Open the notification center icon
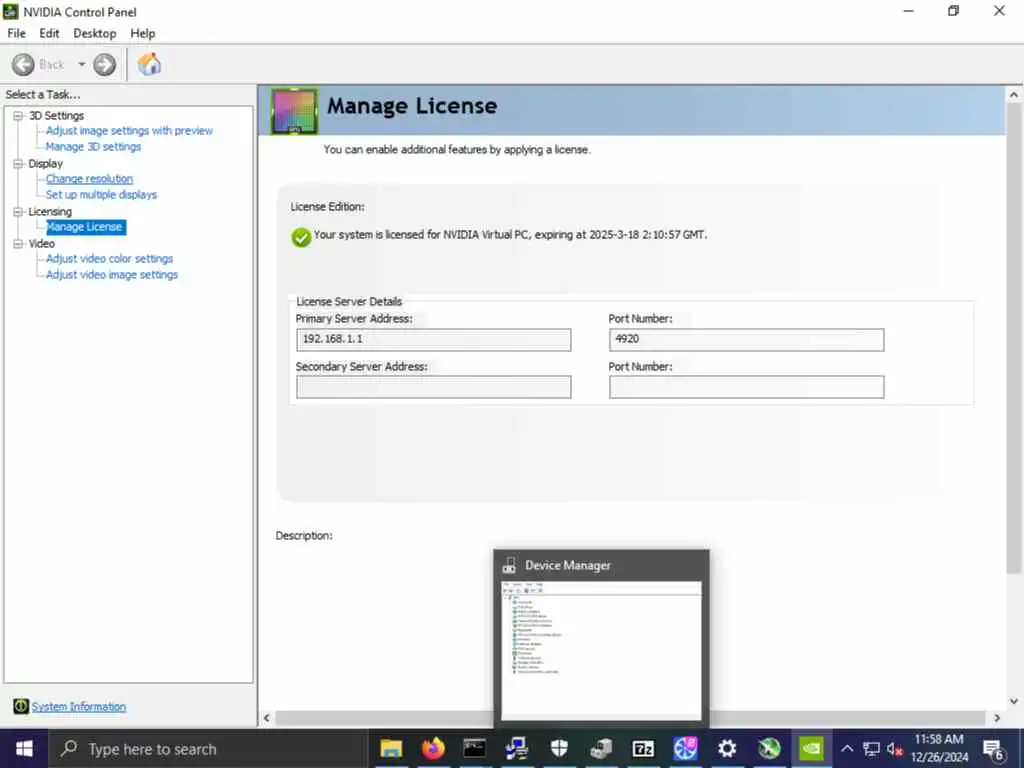Viewport: 1024px width, 768px height. coord(993,749)
